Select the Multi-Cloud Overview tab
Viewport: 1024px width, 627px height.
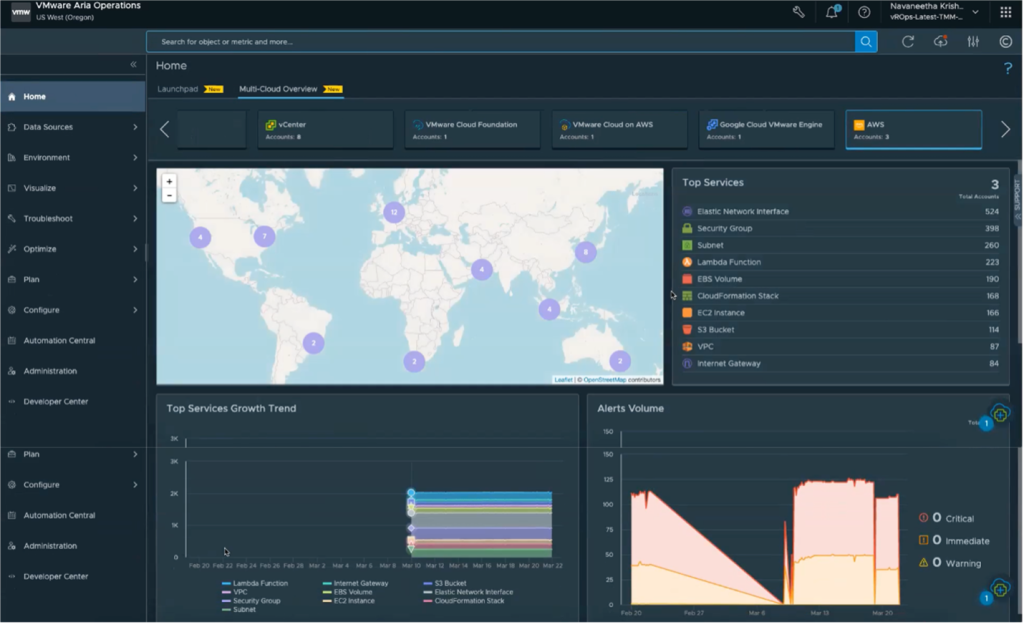278,89
